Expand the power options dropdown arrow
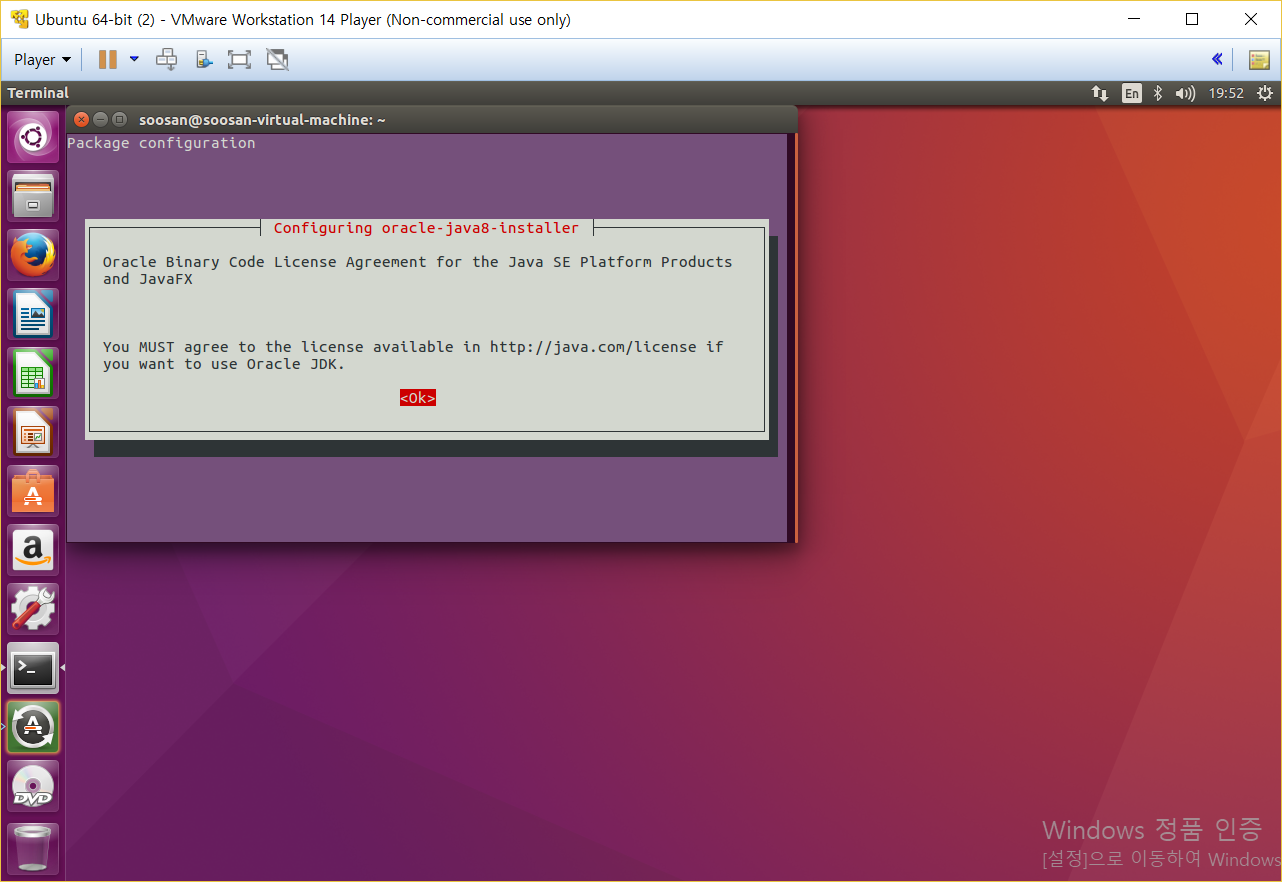 click(x=134, y=60)
